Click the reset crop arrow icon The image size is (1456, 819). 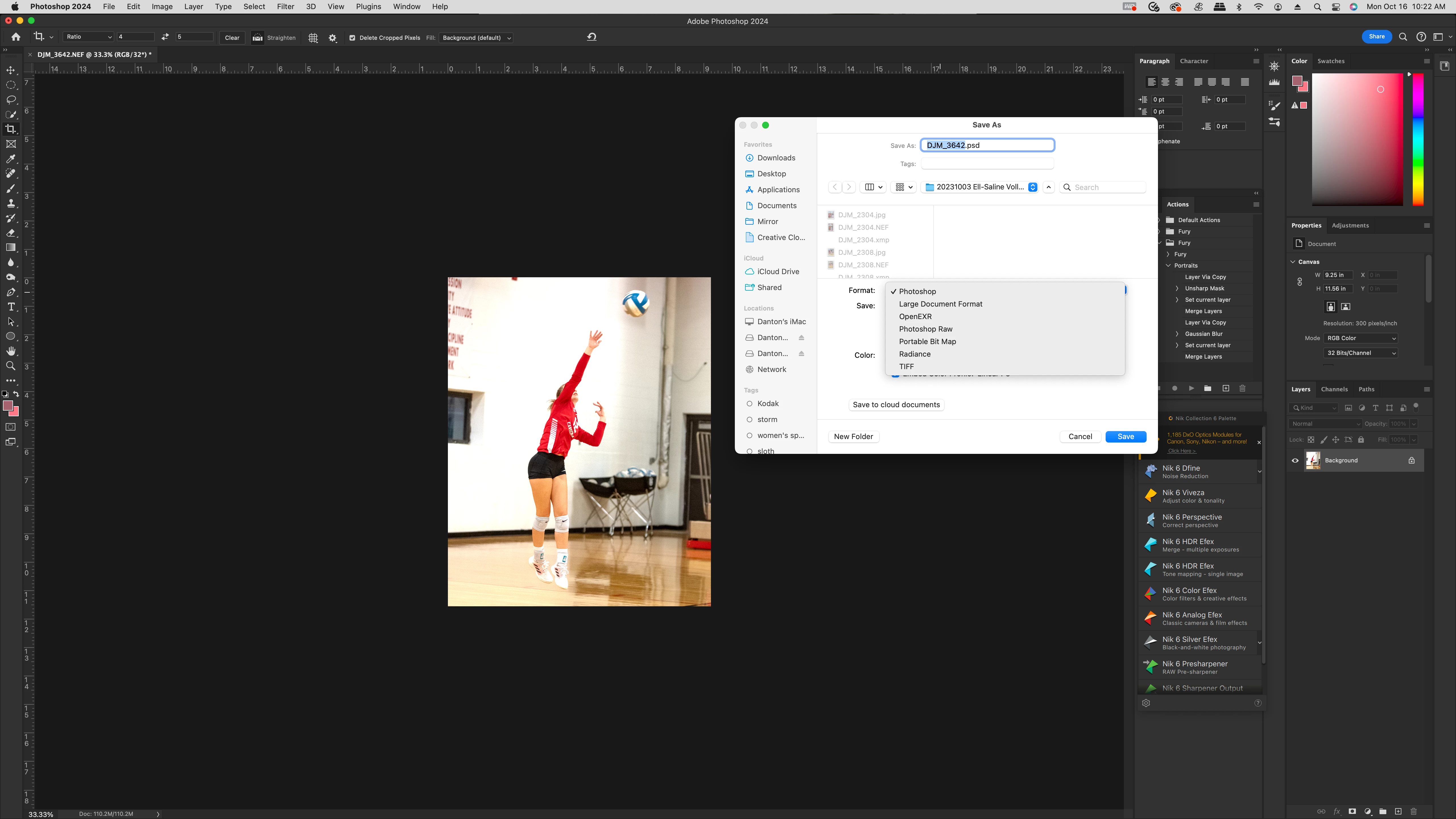click(592, 37)
